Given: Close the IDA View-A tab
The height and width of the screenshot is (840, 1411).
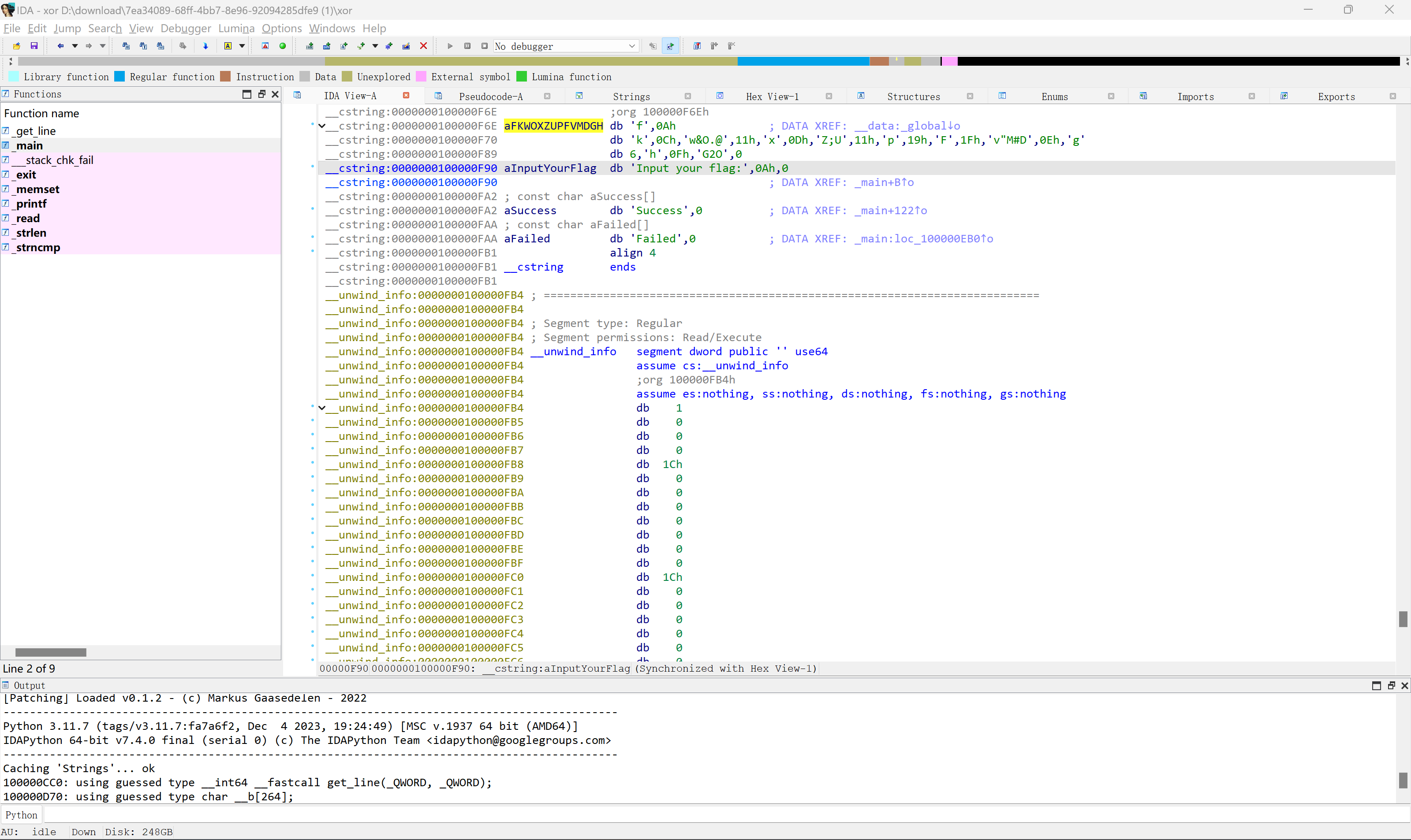Looking at the screenshot, I should (406, 96).
